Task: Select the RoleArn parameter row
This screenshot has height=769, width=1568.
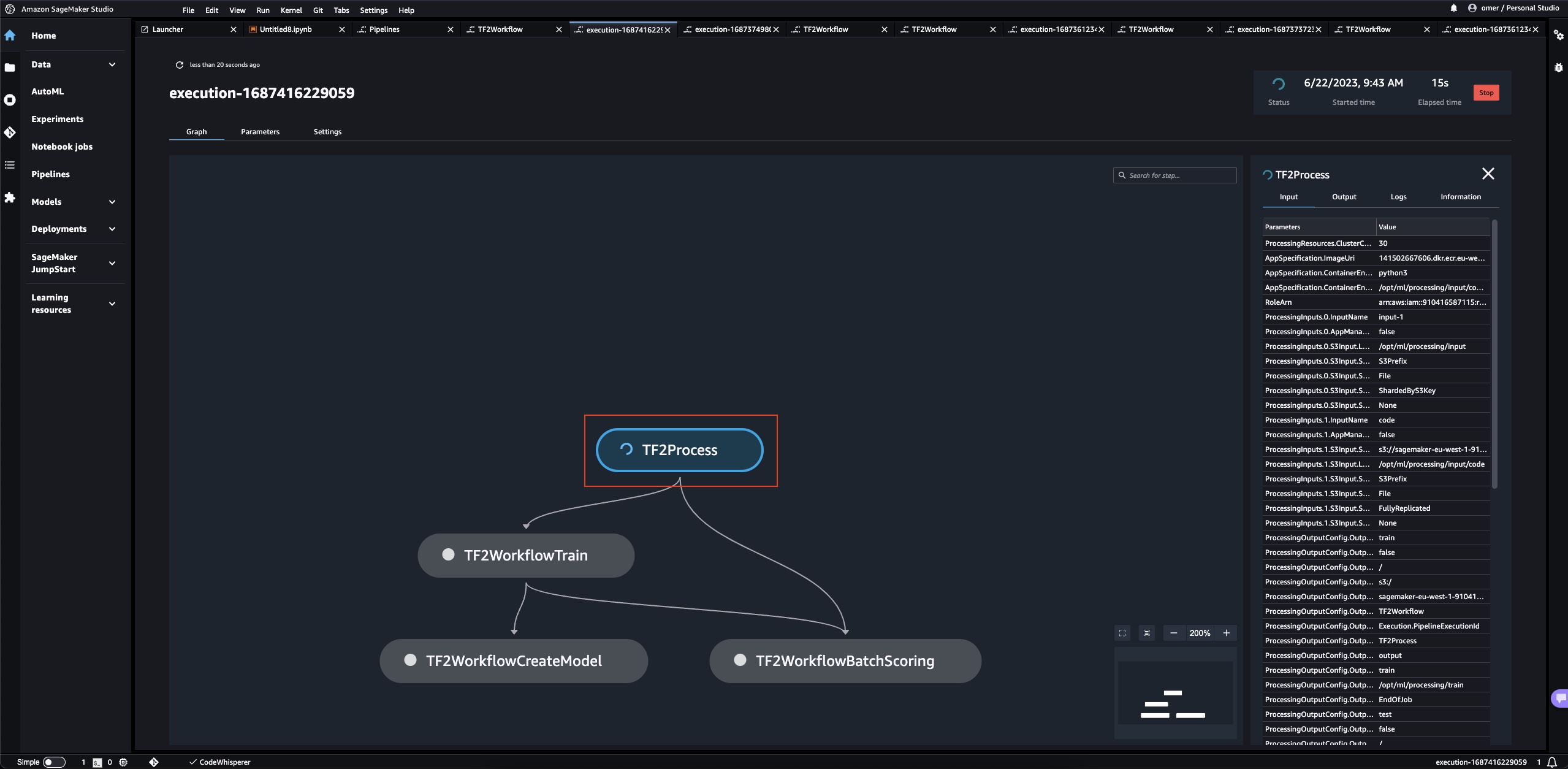Action: 1376,302
